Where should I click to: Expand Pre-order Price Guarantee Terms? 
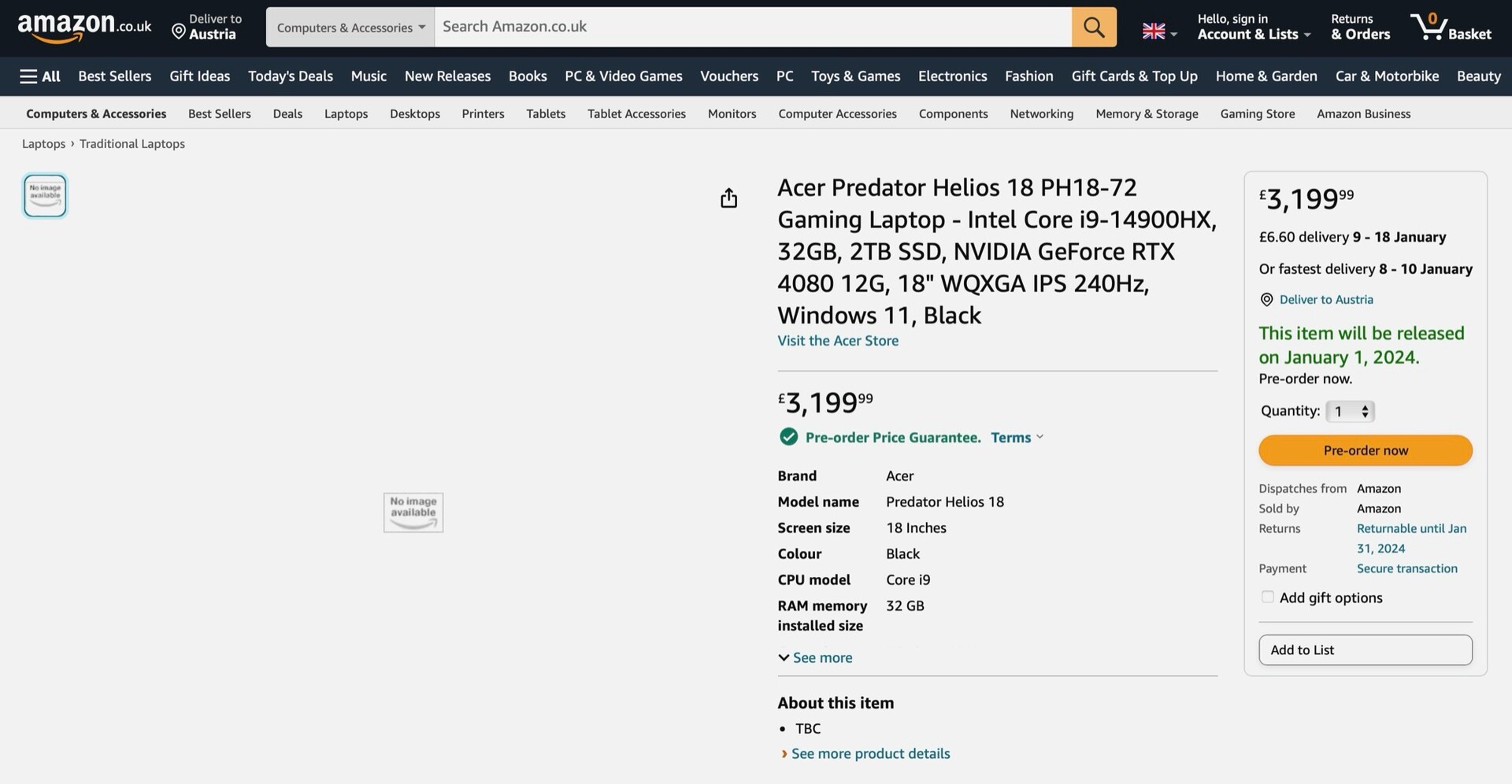coord(1017,438)
